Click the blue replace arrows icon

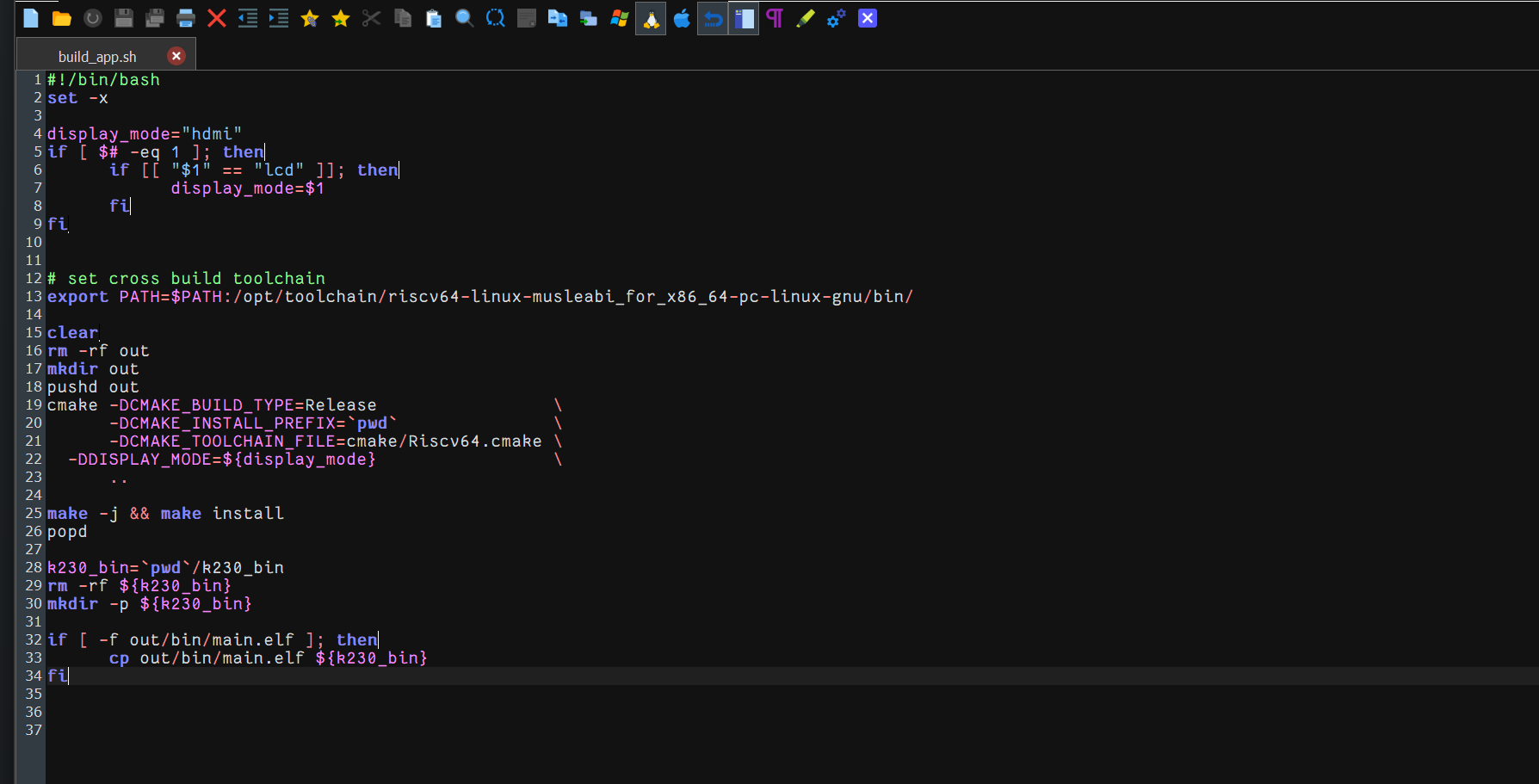(496, 18)
